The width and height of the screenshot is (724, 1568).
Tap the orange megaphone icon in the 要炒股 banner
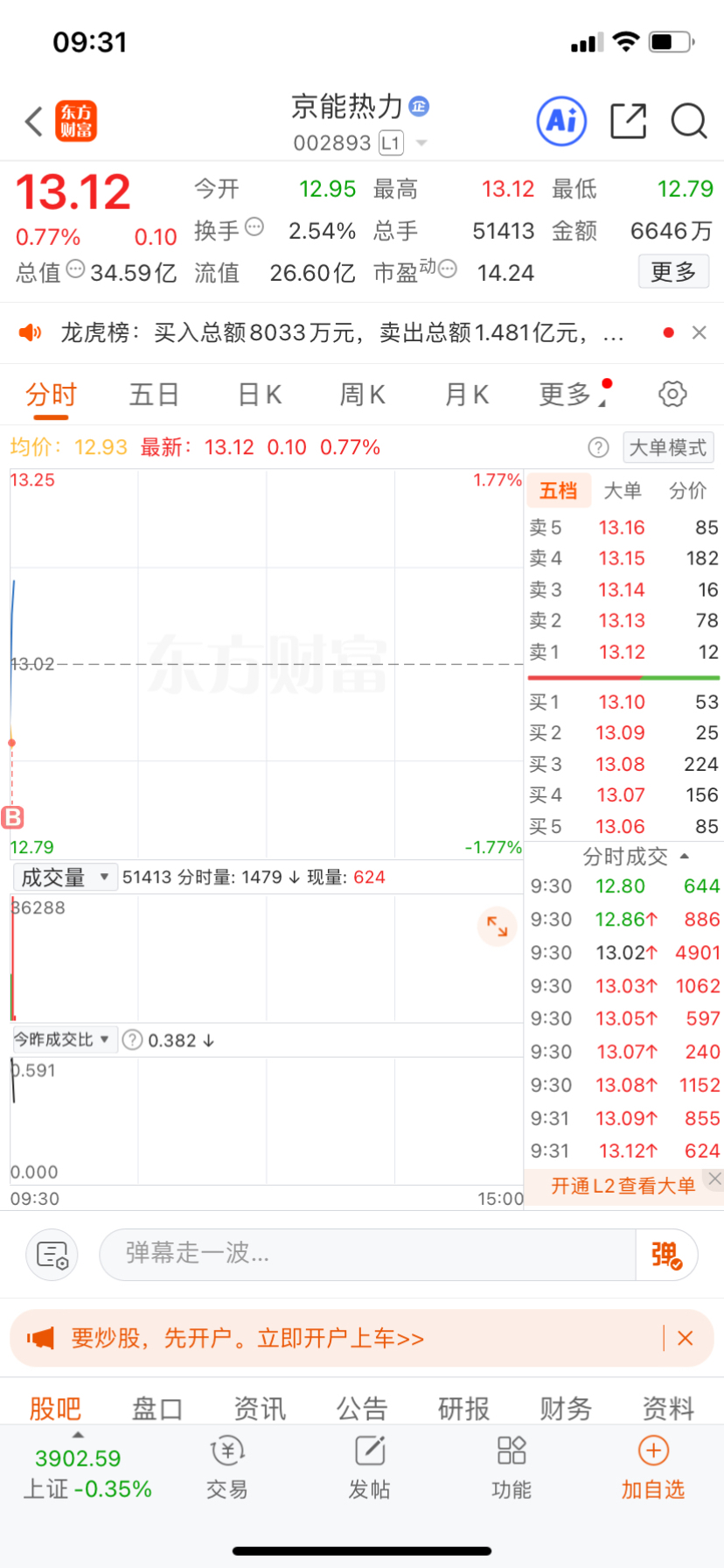click(40, 1338)
